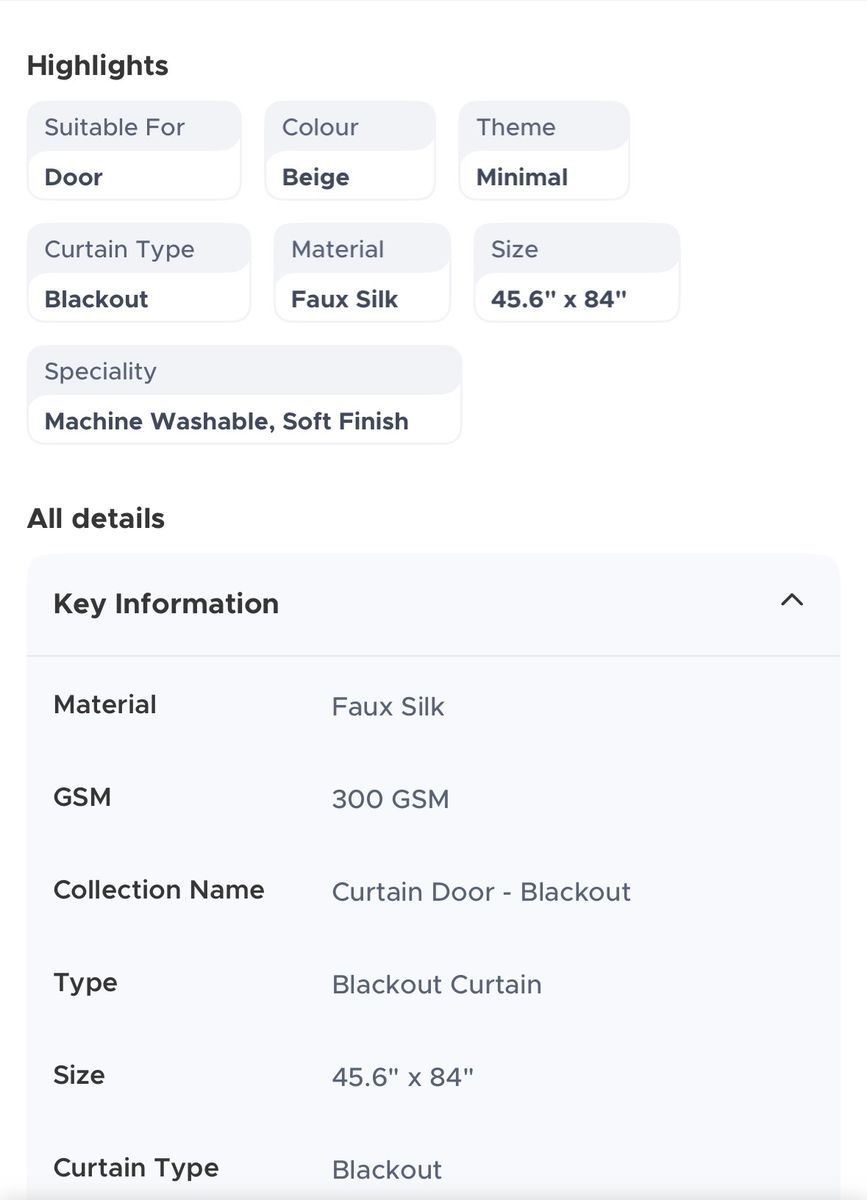This screenshot has height=1200, width=867.
Task: Click the Collection Name label
Action: point(159,890)
